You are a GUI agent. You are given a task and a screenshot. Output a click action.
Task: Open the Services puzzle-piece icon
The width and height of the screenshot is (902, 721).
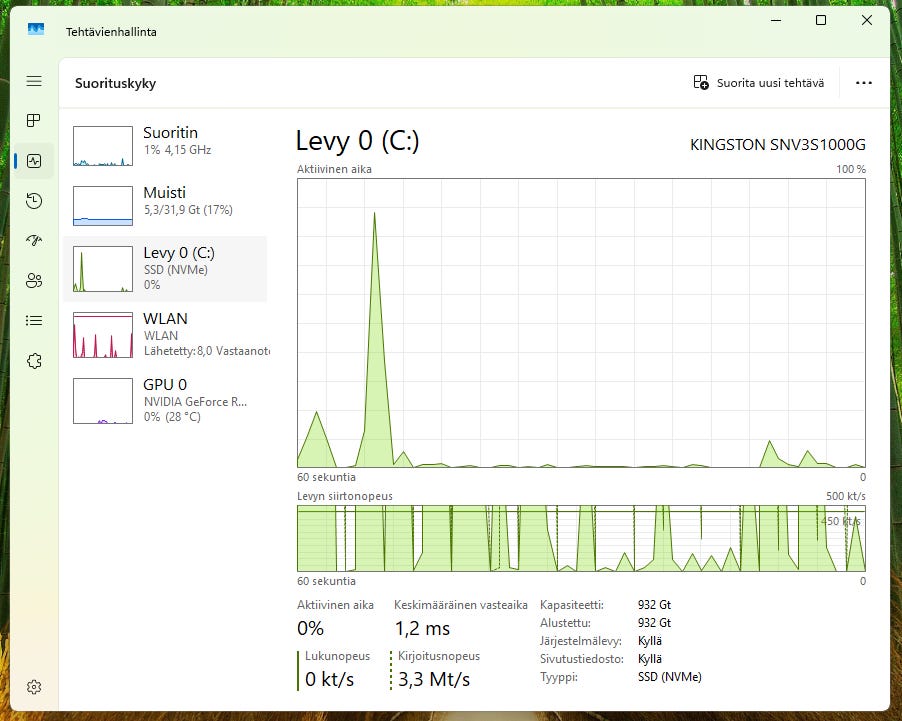tap(34, 361)
